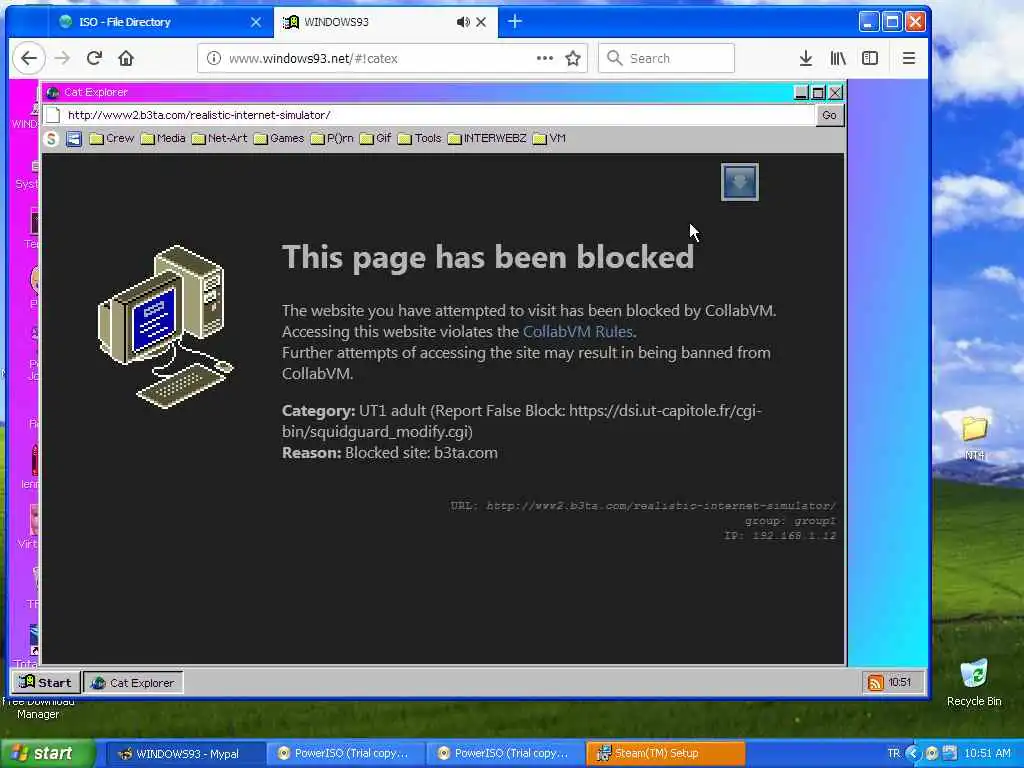Open the Gif bookmarks folder
Image resolution: width=1024 pixels, height=768 pixels.
click(376, 138)
